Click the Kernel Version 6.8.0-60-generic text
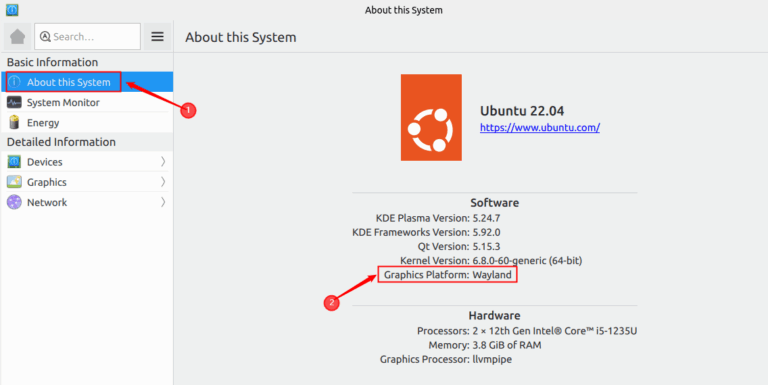768x385 pixels. [527, 261]
